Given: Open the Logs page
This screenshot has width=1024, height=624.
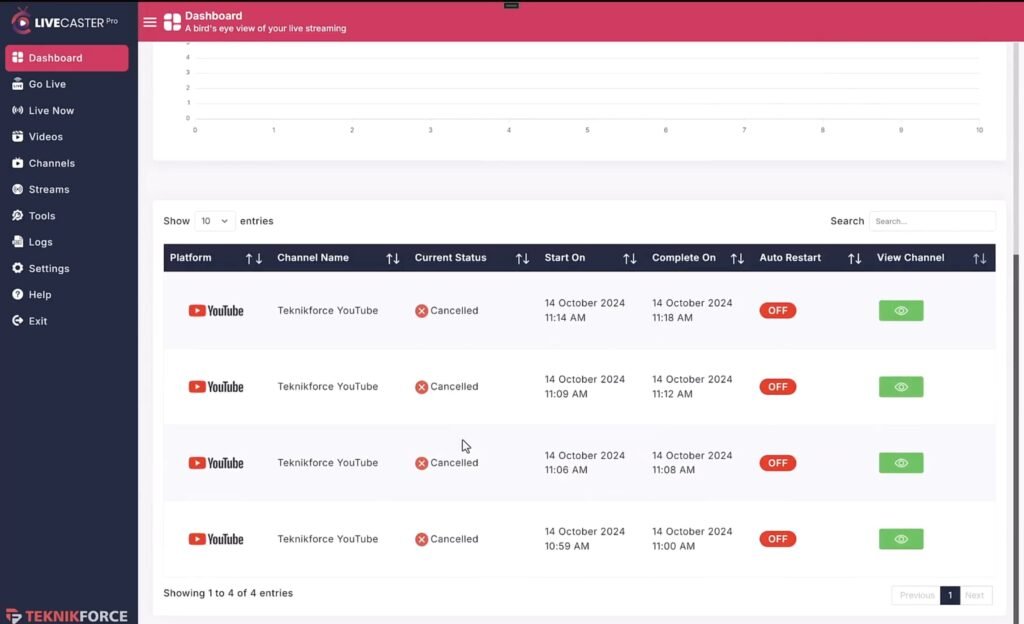Looking at the screenshot, I should pos(40,242).
